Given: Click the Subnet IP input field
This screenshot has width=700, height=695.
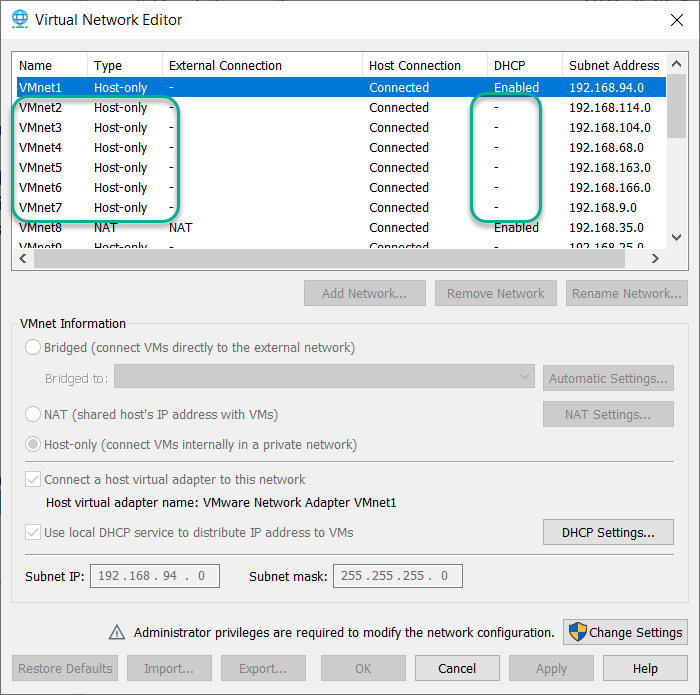Looking at the screenshot, I should click(x=155, y=576).
